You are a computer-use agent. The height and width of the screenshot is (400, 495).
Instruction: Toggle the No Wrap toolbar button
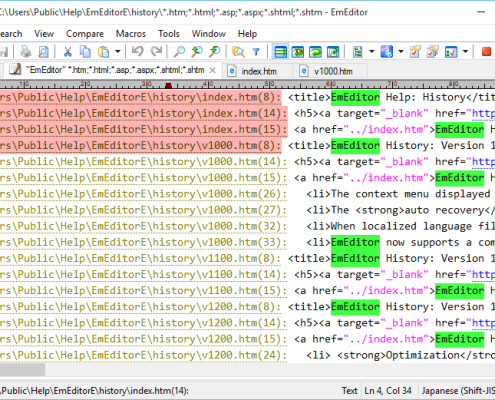[x=280, y=52]
